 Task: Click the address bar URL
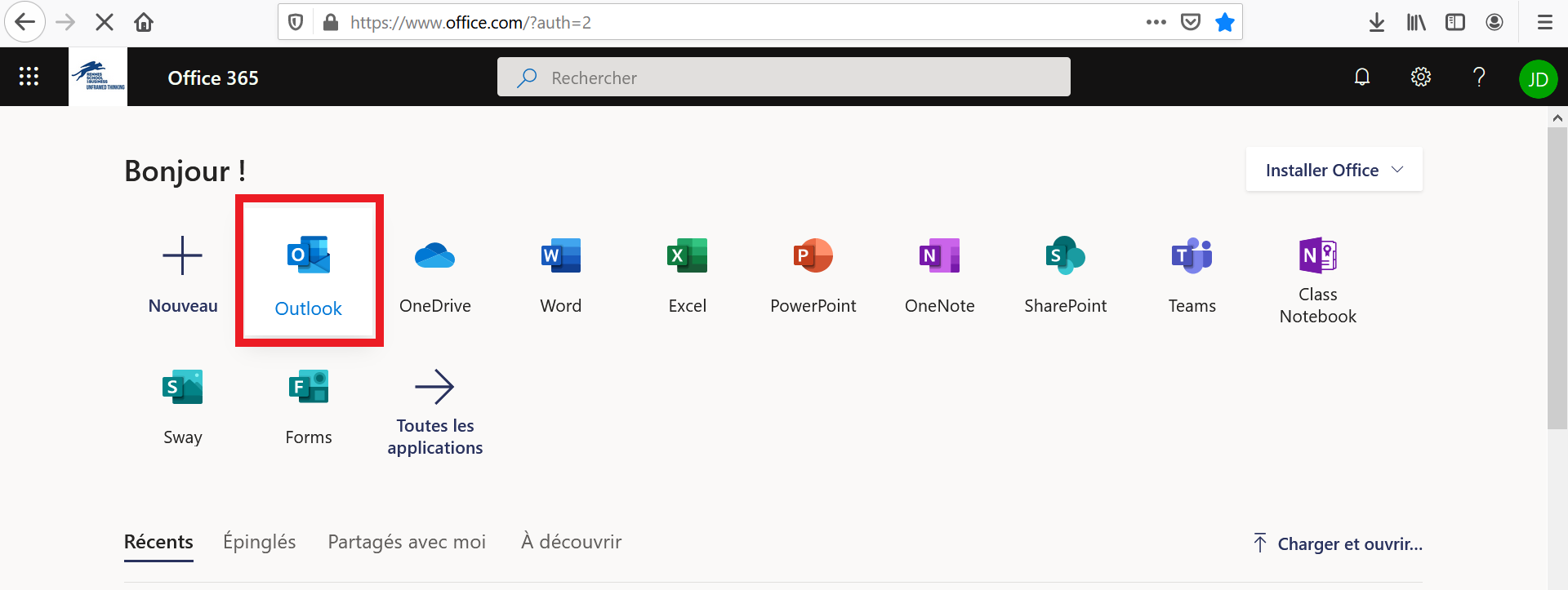470,23
